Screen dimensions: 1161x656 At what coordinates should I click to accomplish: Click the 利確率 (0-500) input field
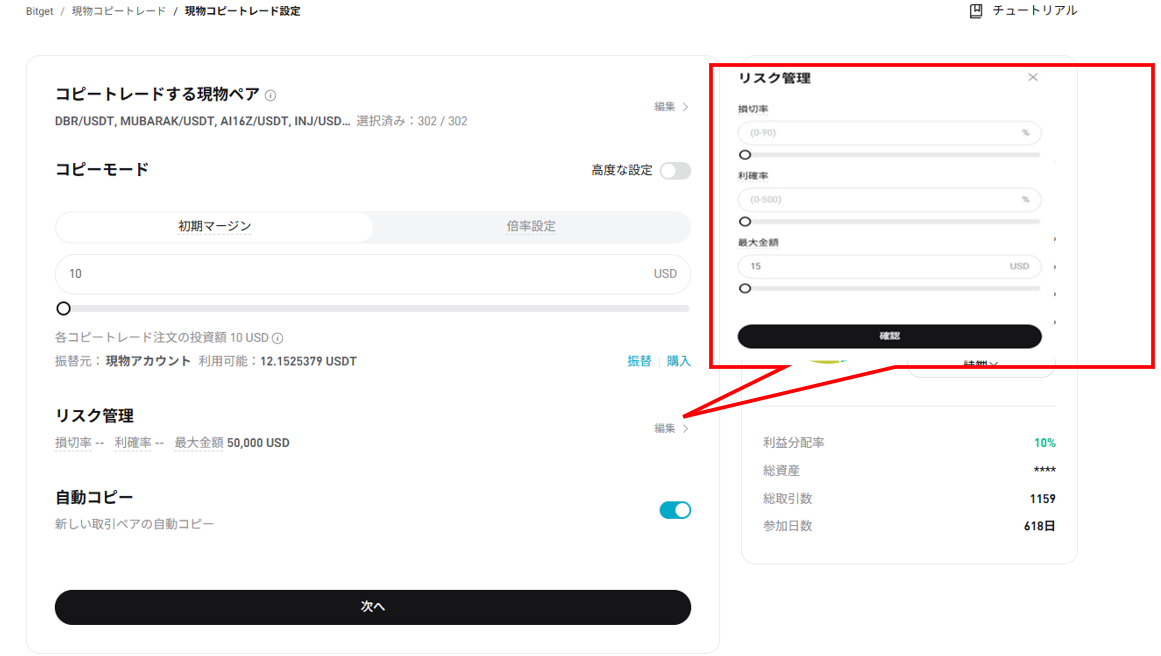click(880, 200)
